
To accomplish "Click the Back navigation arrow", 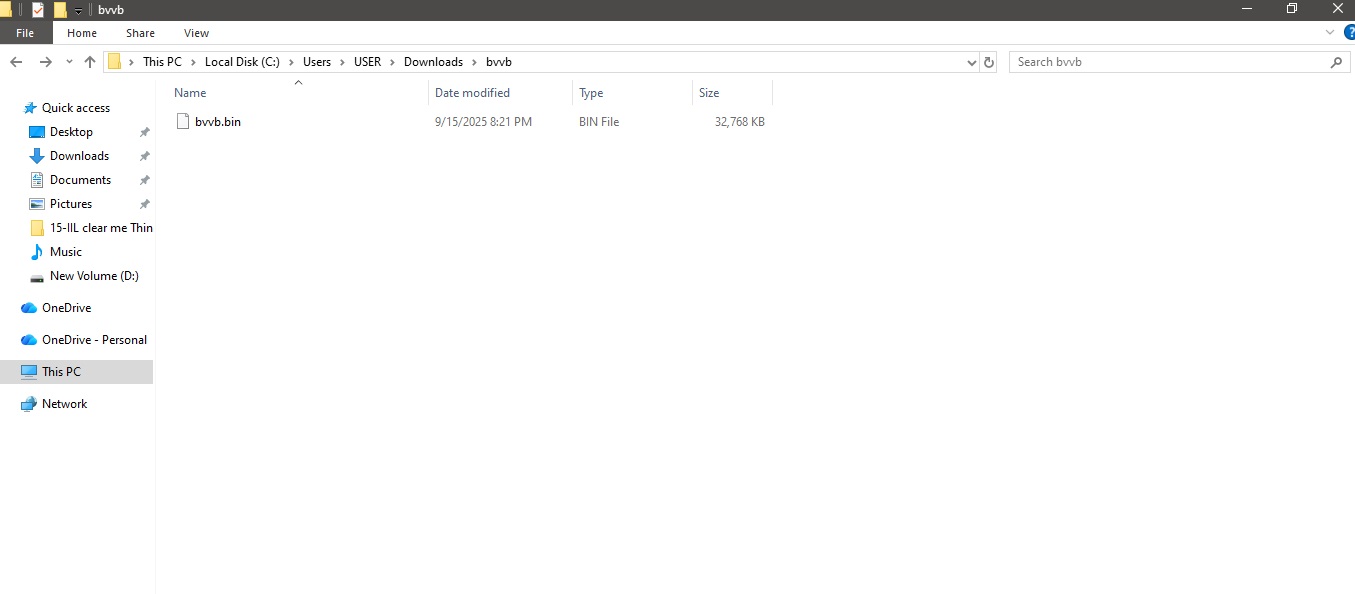I will [x=16, y=61].
